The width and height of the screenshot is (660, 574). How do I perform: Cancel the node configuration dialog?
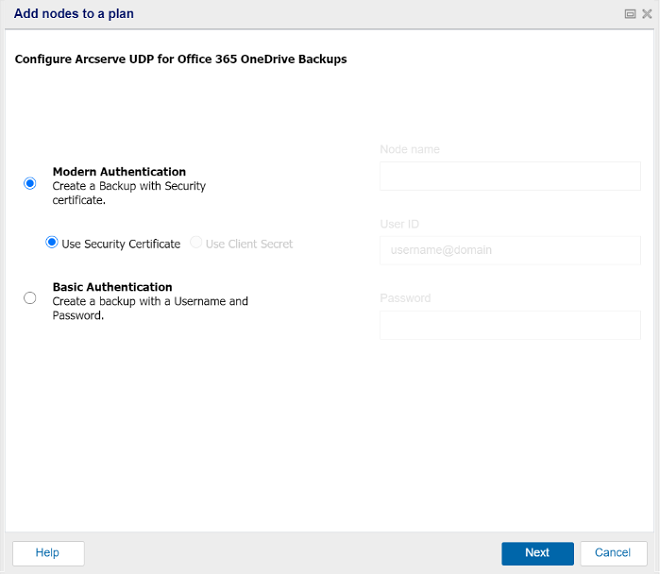coord(614,553)
